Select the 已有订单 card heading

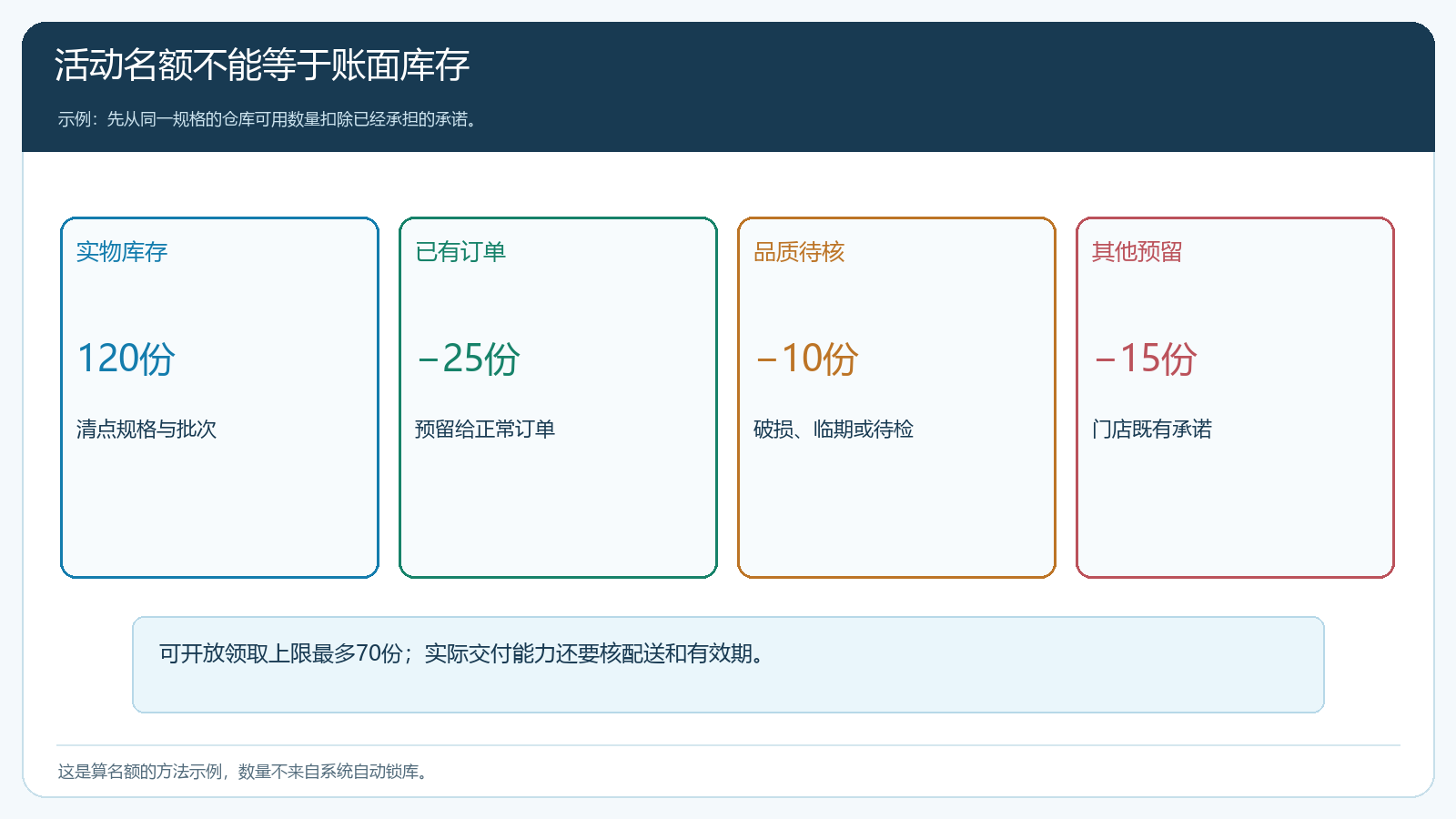pos(460,252)
